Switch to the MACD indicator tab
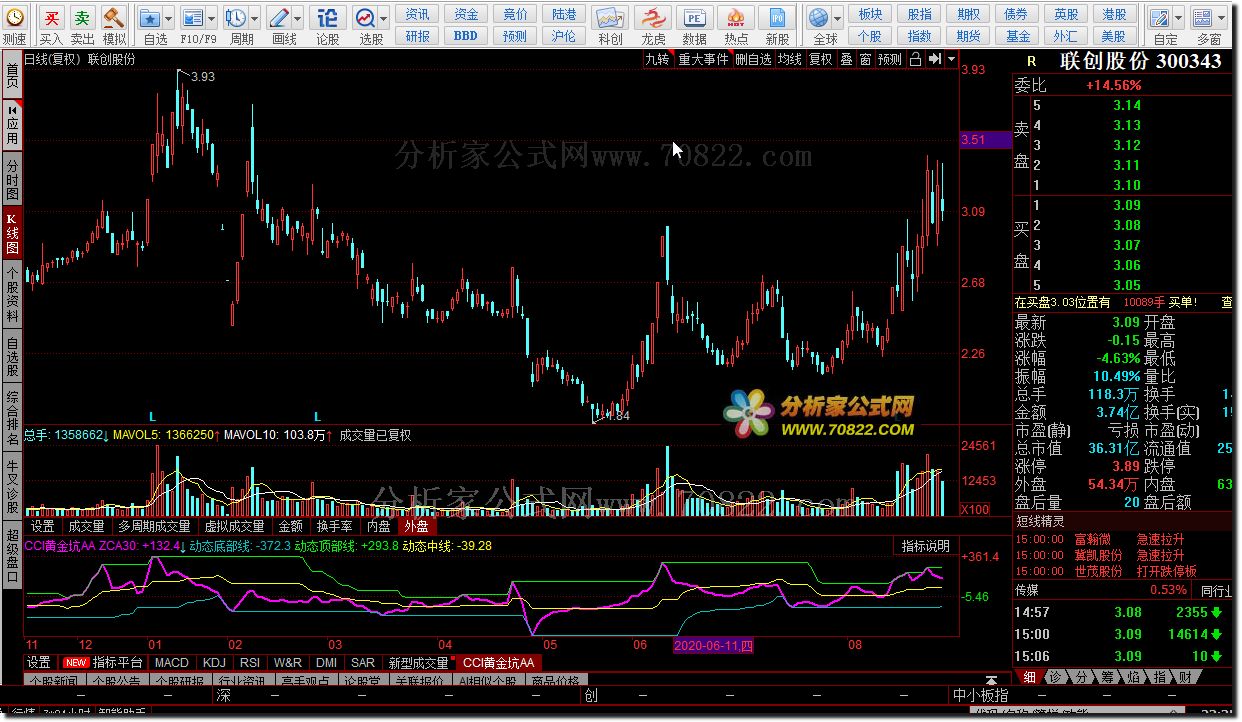Screen dimensions: 1242x722 coord(172,662)
